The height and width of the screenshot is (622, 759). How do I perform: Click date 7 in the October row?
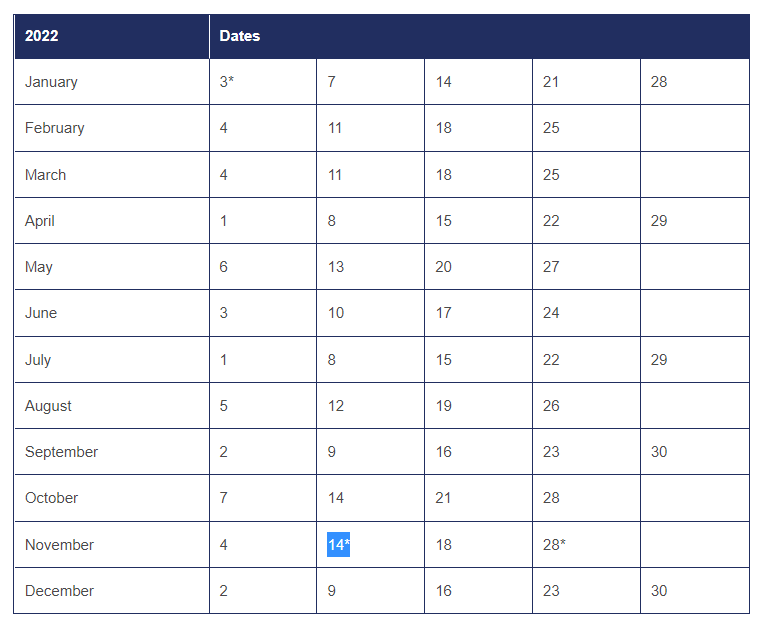[224, 498]
